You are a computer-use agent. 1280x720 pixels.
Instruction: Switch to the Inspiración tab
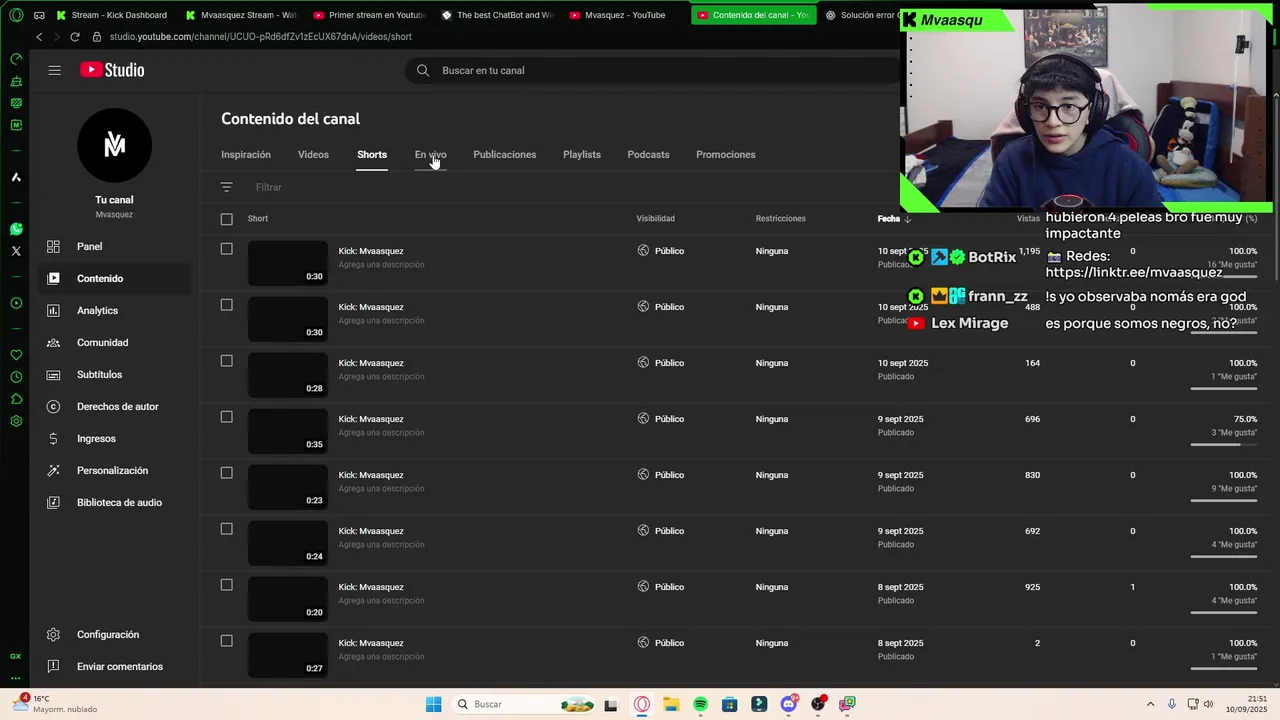tap(246, 154)
